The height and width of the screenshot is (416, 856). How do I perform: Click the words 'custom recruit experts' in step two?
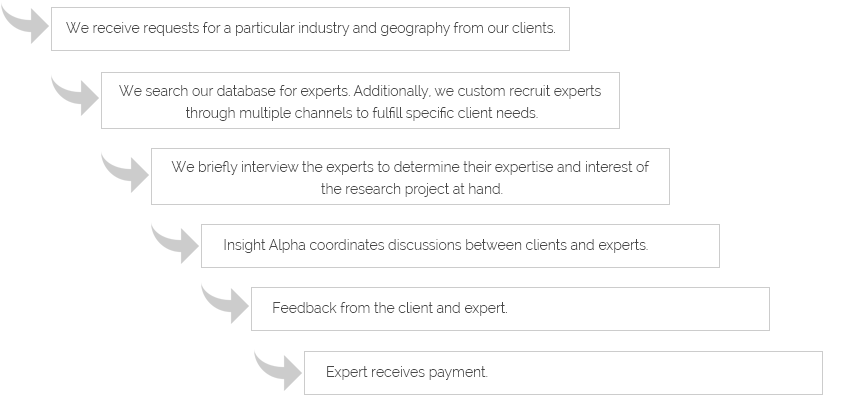click(529, 91)
